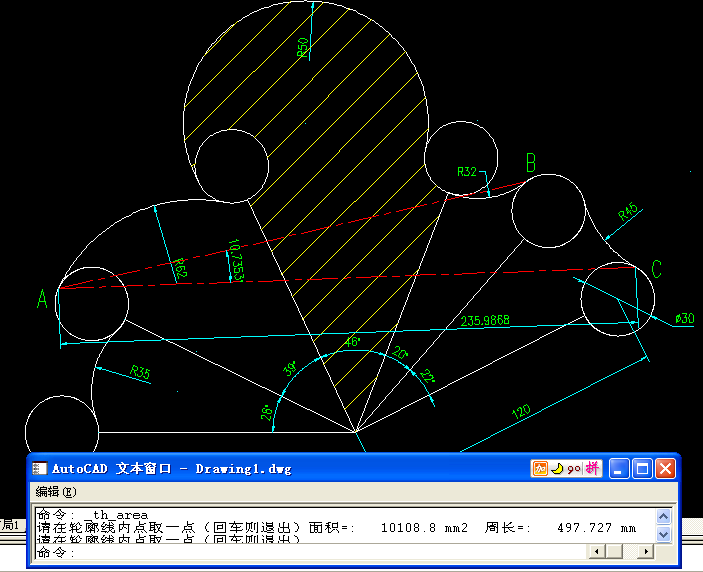Click the '_th_area' command history line

(93, 515)
